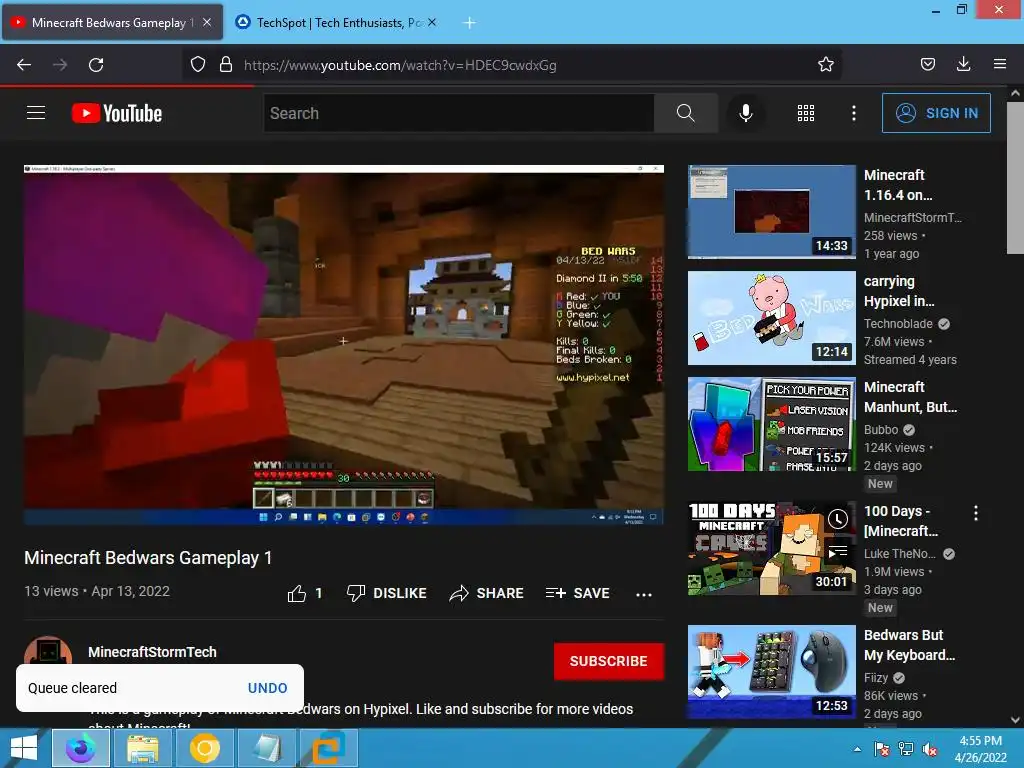Select the Minecraft Bedwars Gameplay tab
This screenshot has height=768, width=1024.
point(112,22)
